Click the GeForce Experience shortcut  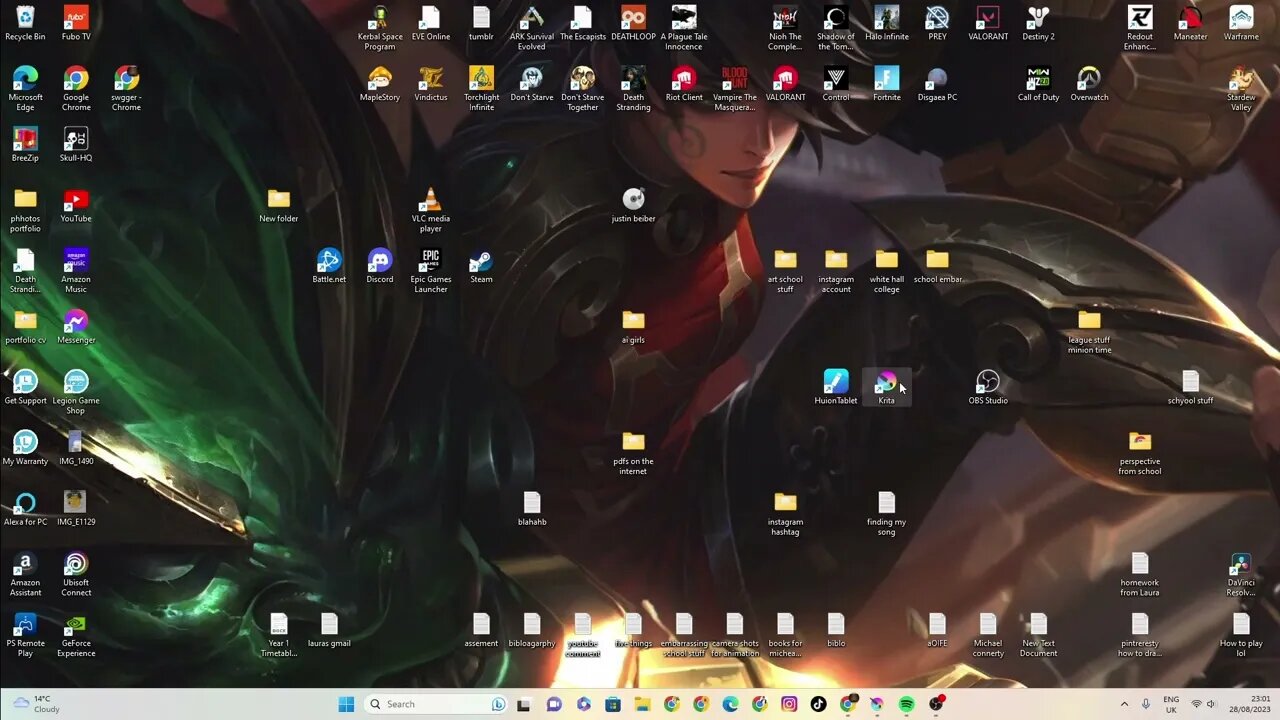tap(76, 635)
